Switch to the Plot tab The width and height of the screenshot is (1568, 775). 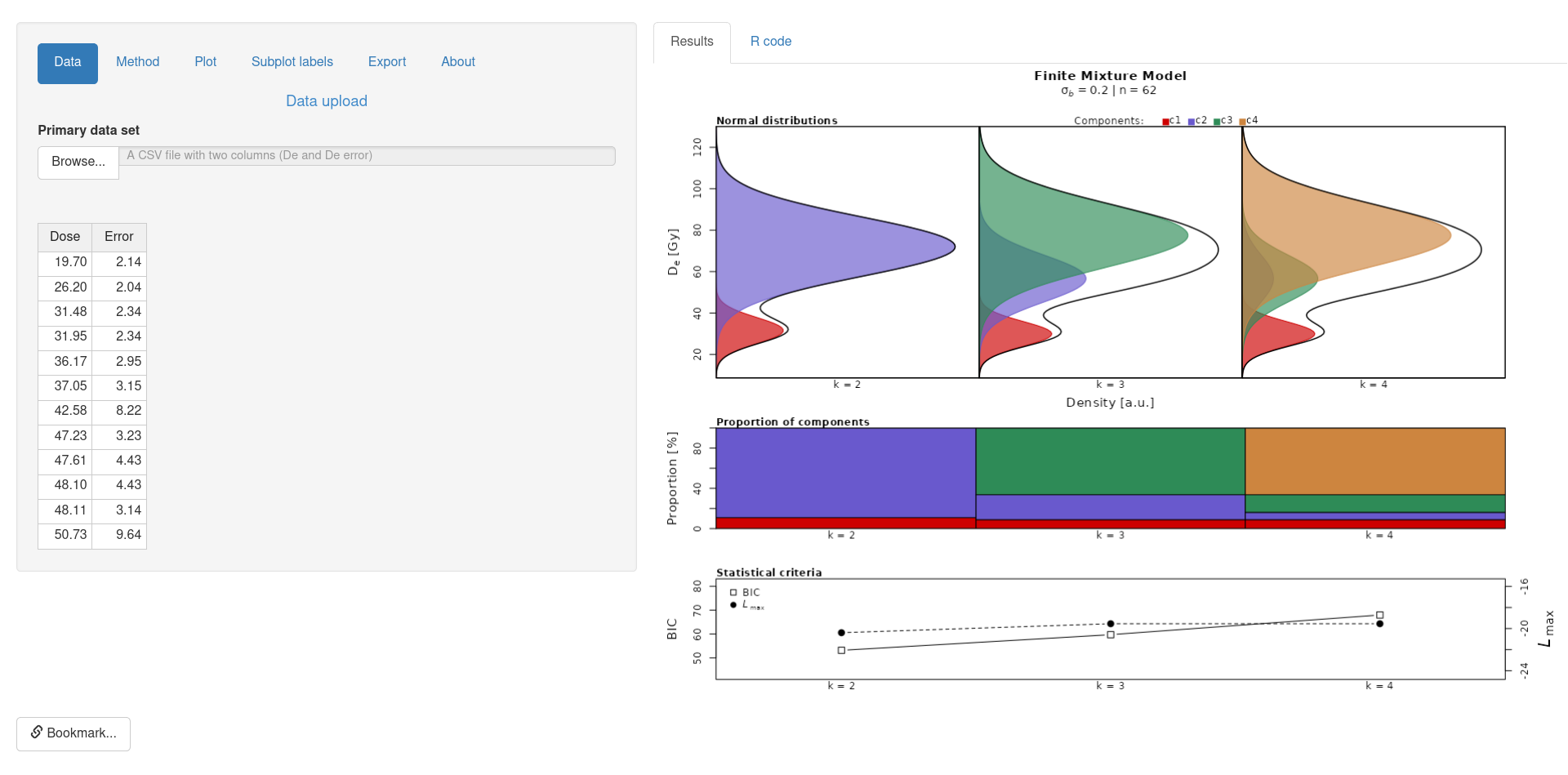[x=205, y=62]
